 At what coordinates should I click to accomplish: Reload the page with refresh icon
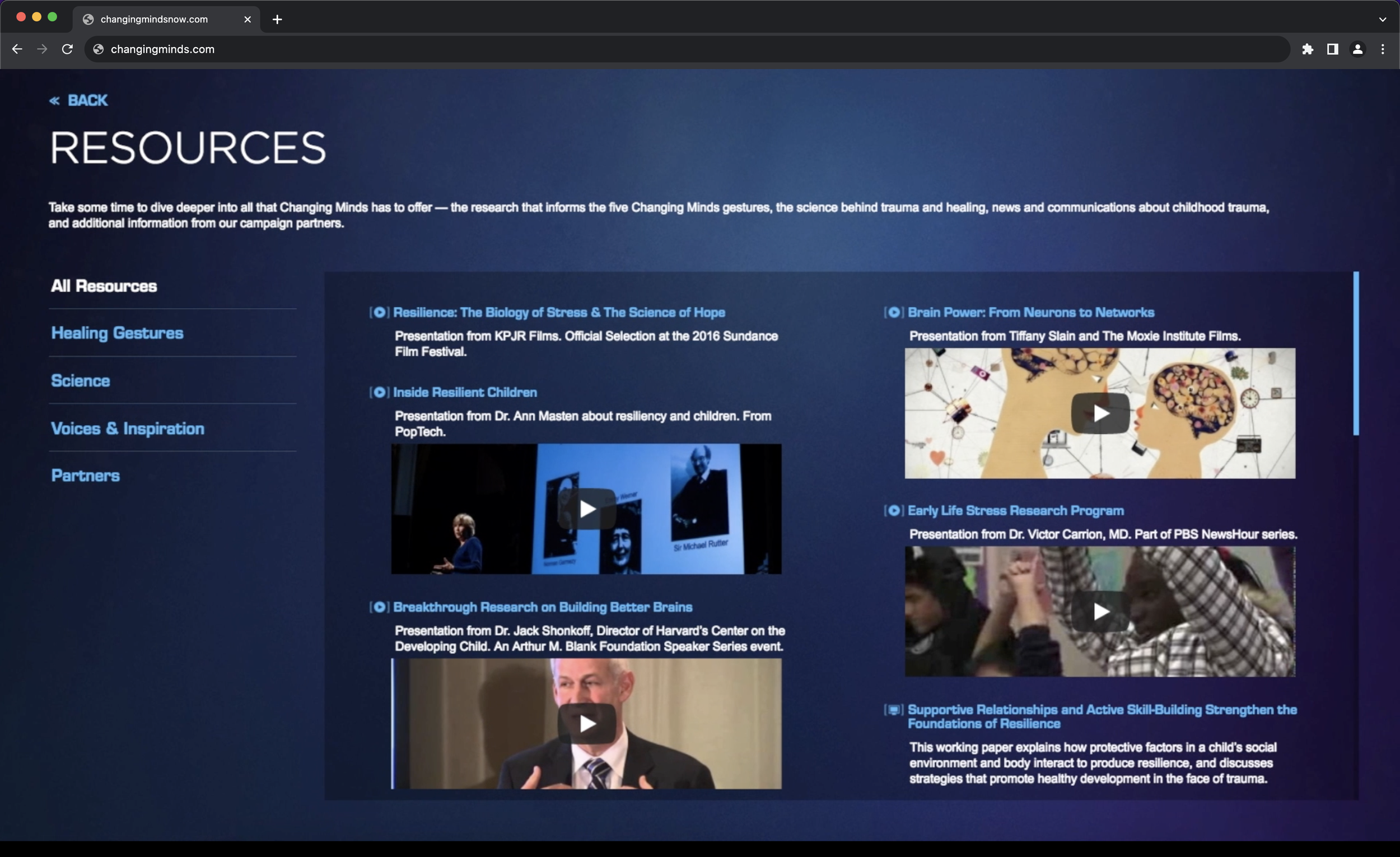click(67, 49)
